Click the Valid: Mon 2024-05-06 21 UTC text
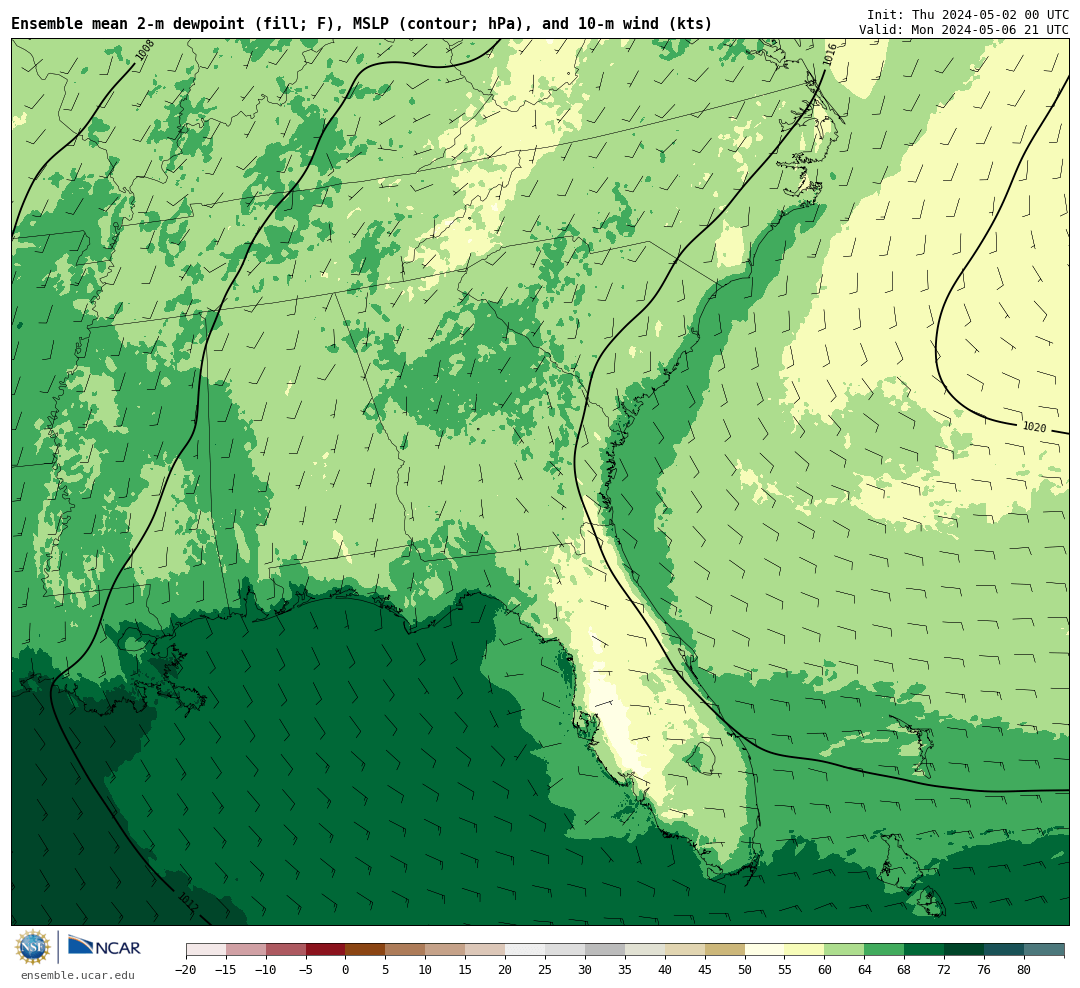The width and height of the screenshot is (1080, 988). click(964, 30)
